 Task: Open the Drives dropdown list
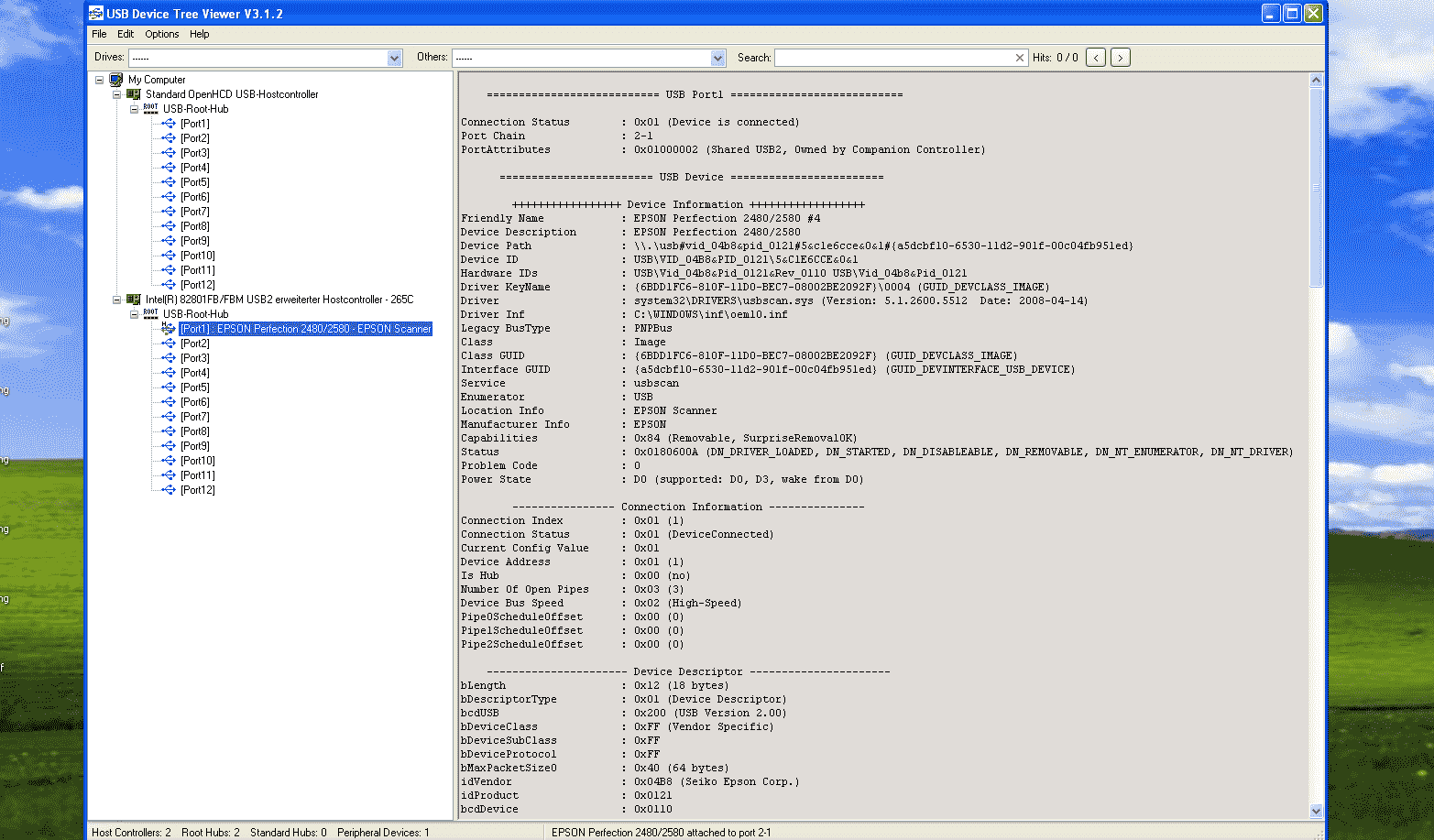(x=394, y=58)
